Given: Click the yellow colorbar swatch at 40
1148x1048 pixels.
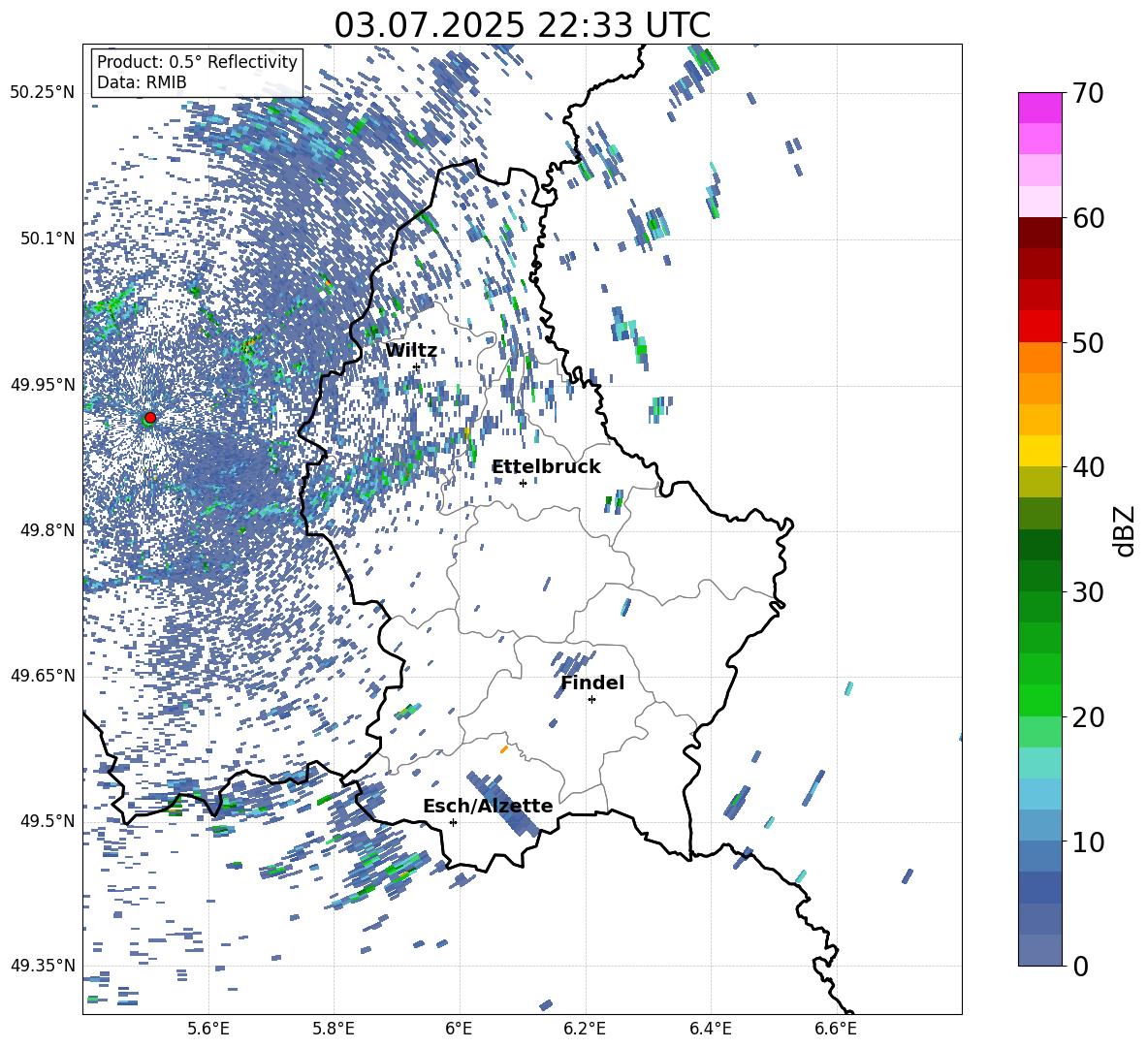Looking at the screenshot, I should [x=1039, y=451].
